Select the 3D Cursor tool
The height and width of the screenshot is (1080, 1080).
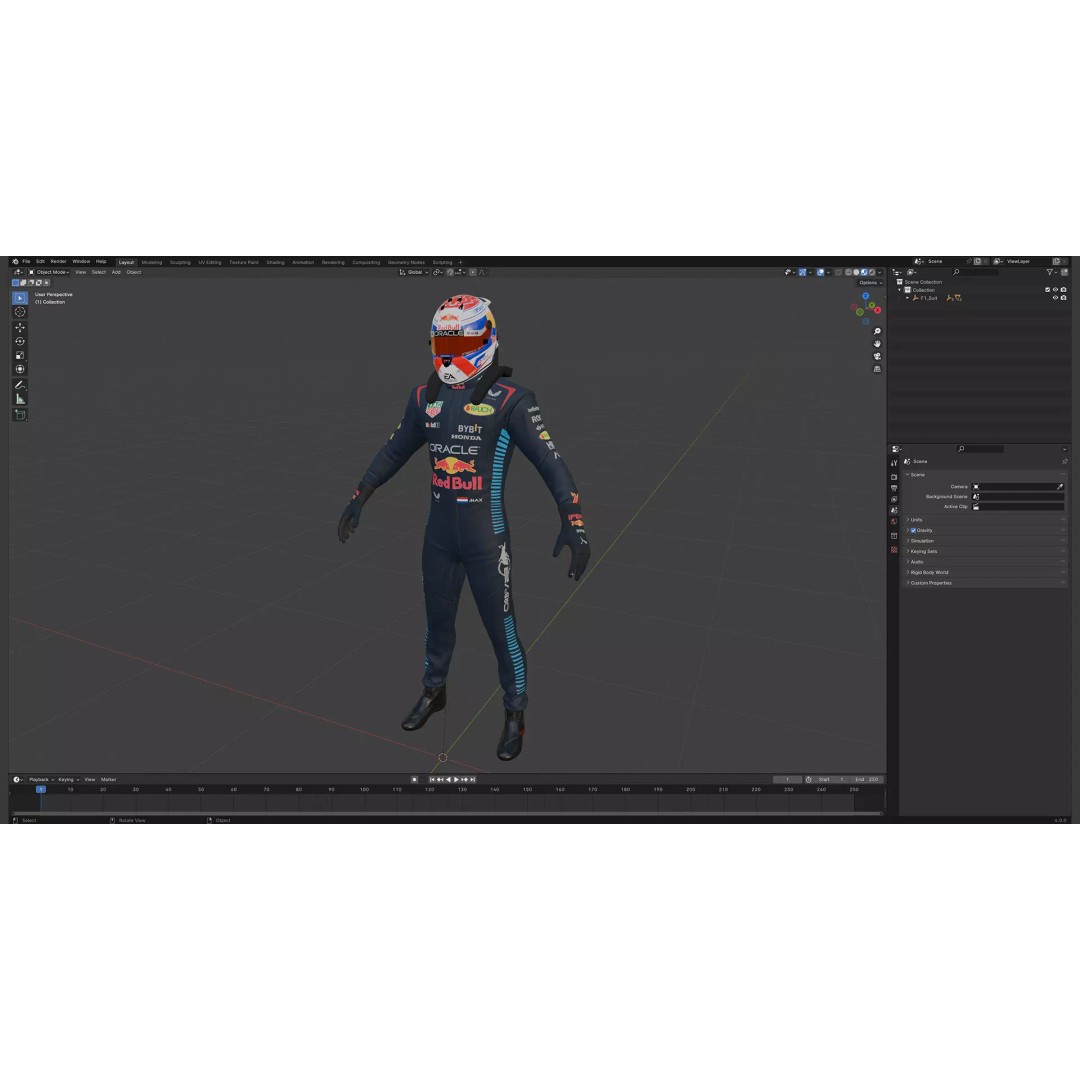(x=20, y=312)
